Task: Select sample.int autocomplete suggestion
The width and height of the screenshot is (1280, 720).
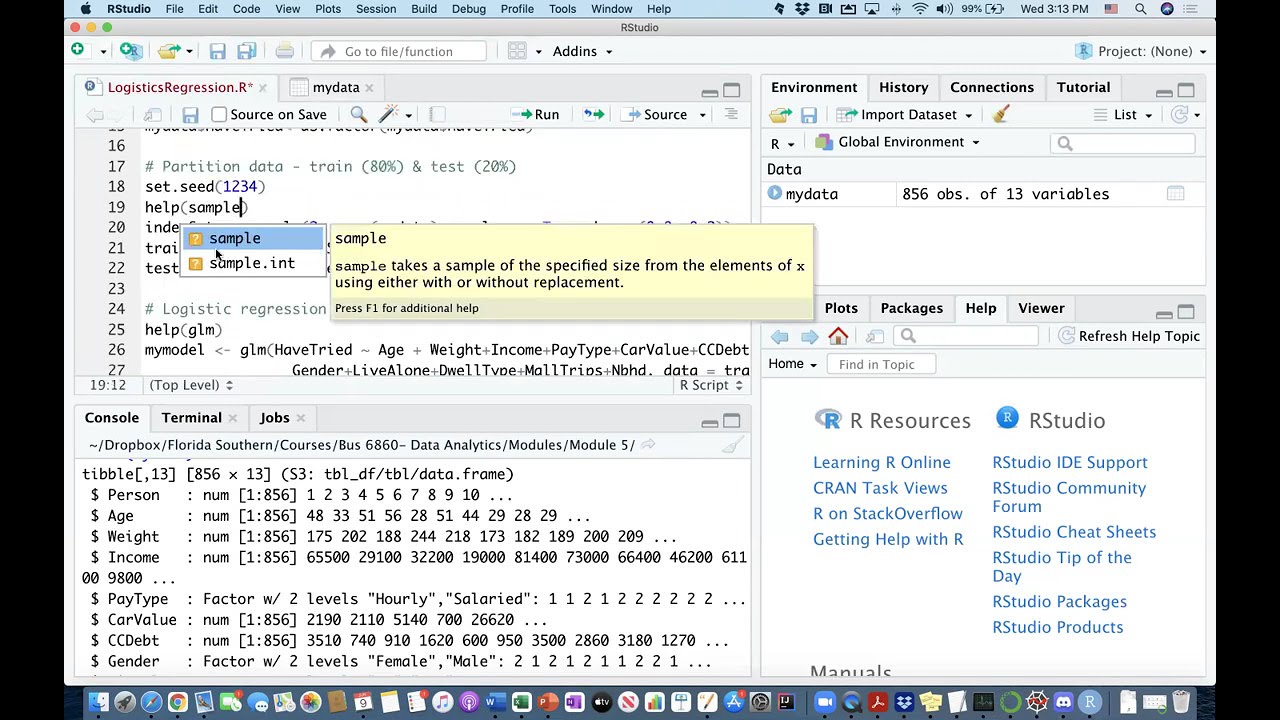Action: [252, 263]
